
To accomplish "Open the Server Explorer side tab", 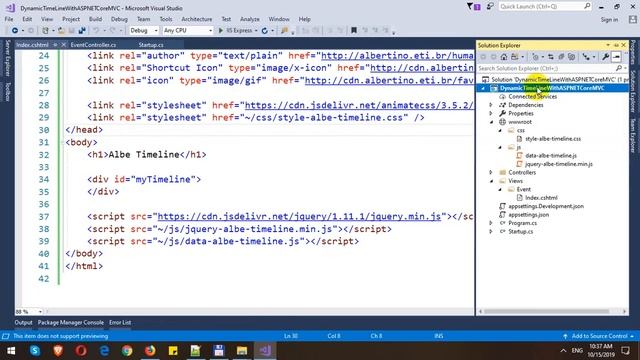I will 7,58.
